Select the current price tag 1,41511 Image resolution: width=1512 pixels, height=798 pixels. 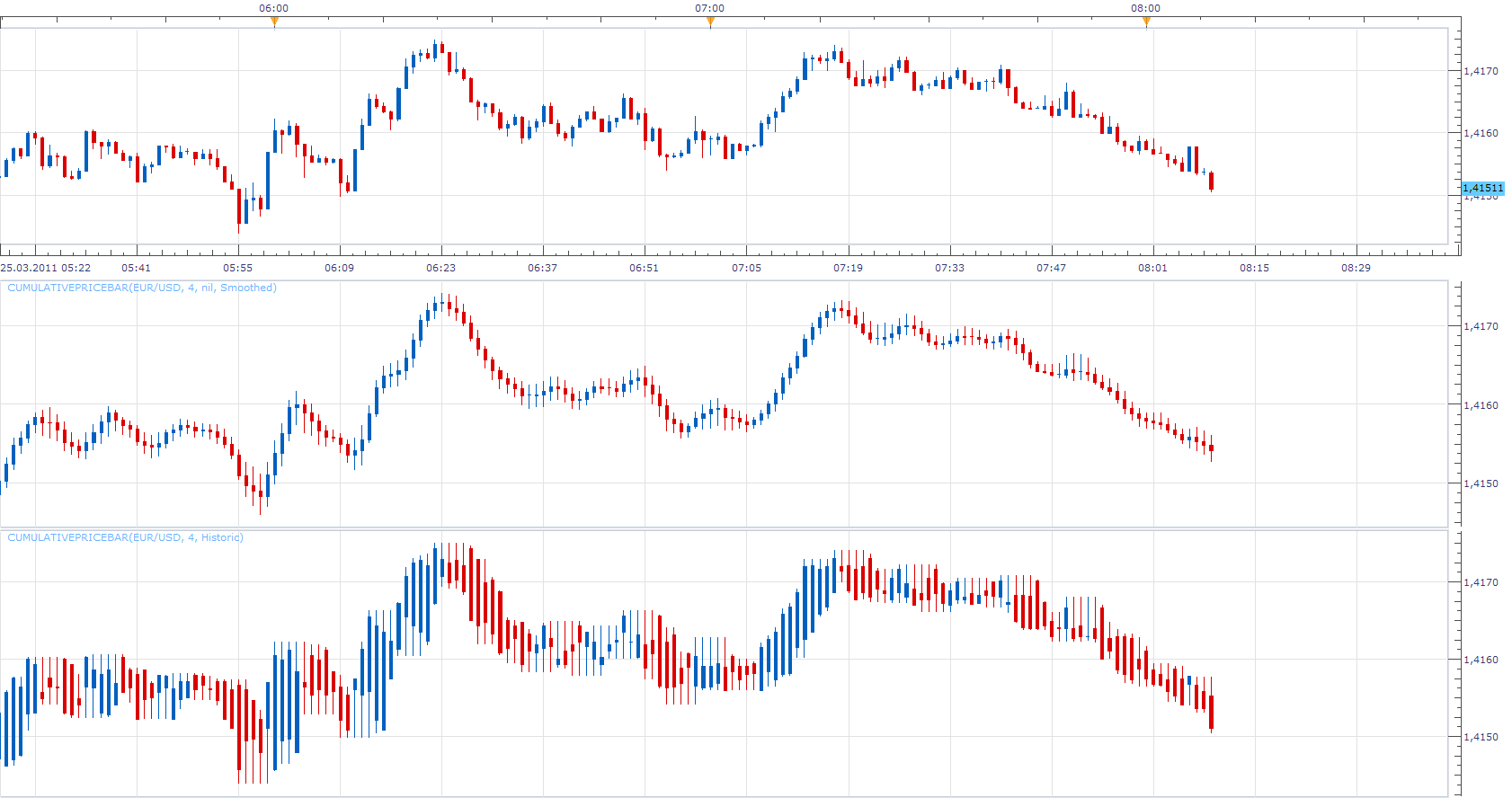(1482, 189)
